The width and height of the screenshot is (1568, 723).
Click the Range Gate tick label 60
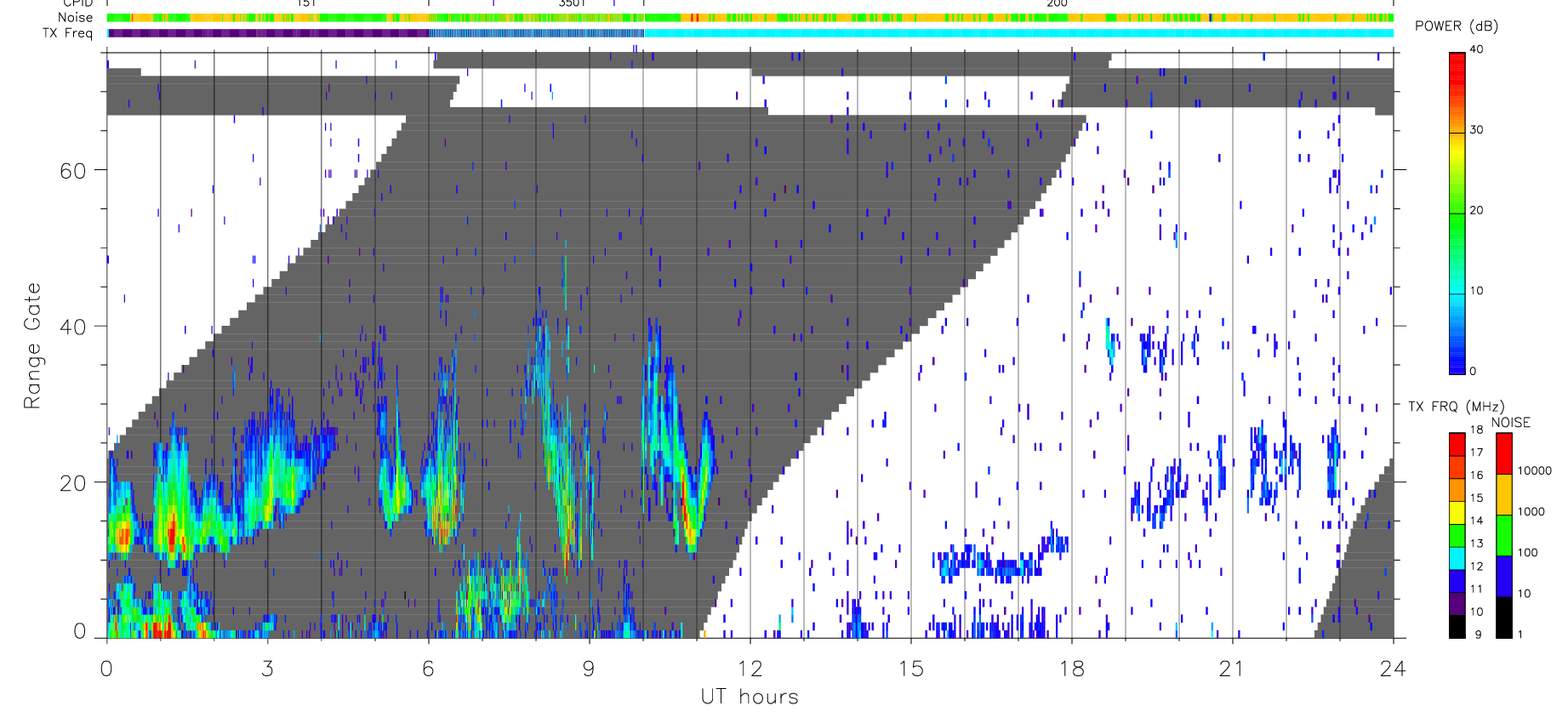pyautogui.click(x=73, y=170)
